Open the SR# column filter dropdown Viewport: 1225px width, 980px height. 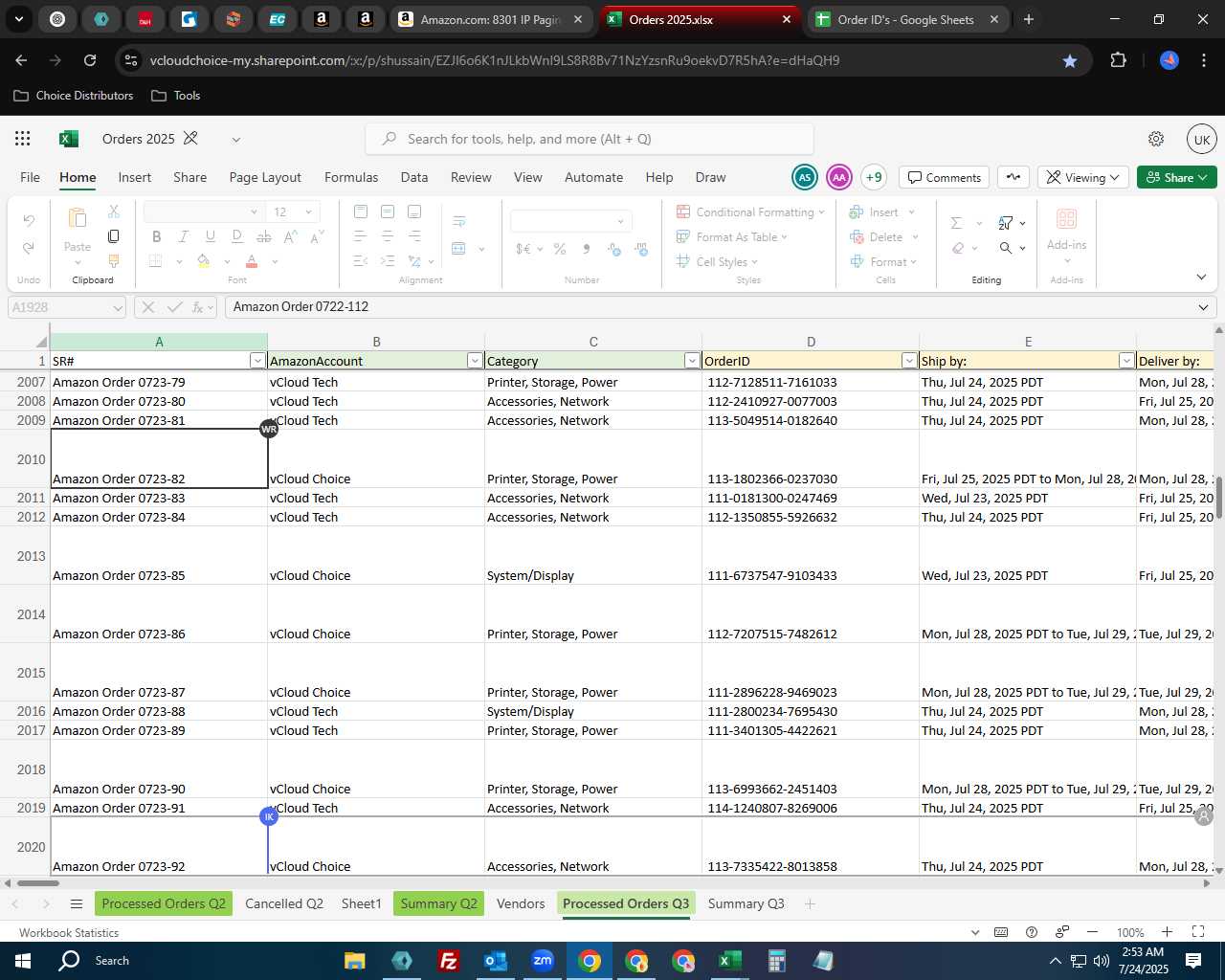coord(256,361)
